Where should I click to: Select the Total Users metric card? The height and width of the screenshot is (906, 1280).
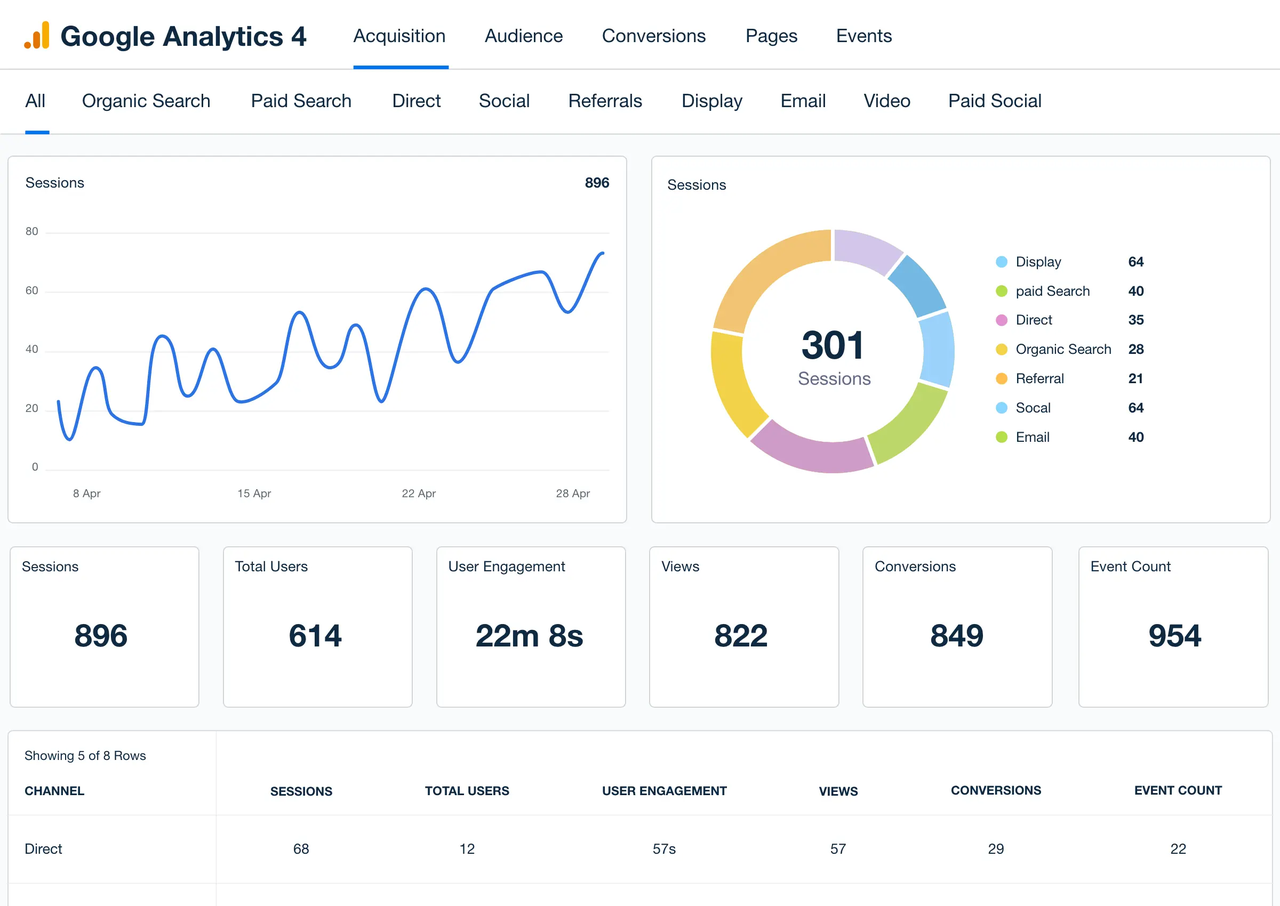[x=317, y=626]
